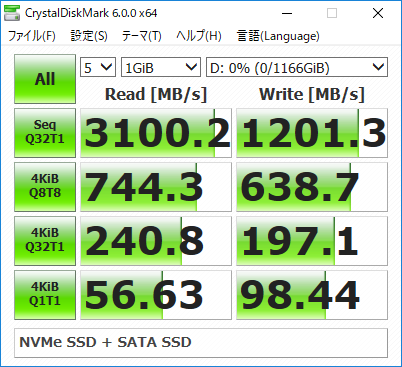Viewport: 402px width, 367px height.
Task: Open the test size dropdown showing 1GiB
Action: pos(161,67)
